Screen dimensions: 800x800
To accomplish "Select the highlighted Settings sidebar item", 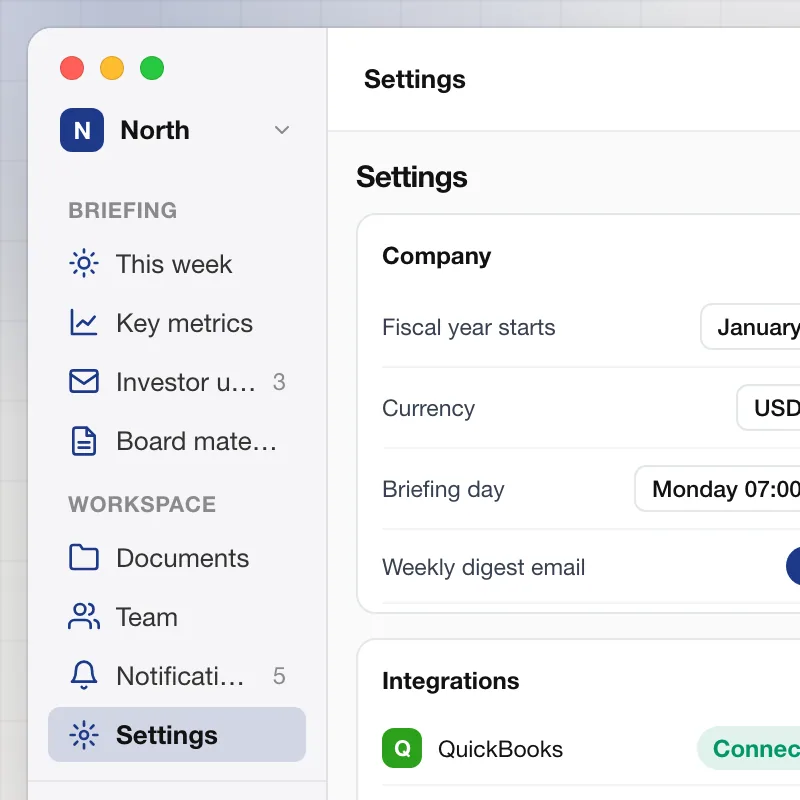I will click(x=177, y=735).
